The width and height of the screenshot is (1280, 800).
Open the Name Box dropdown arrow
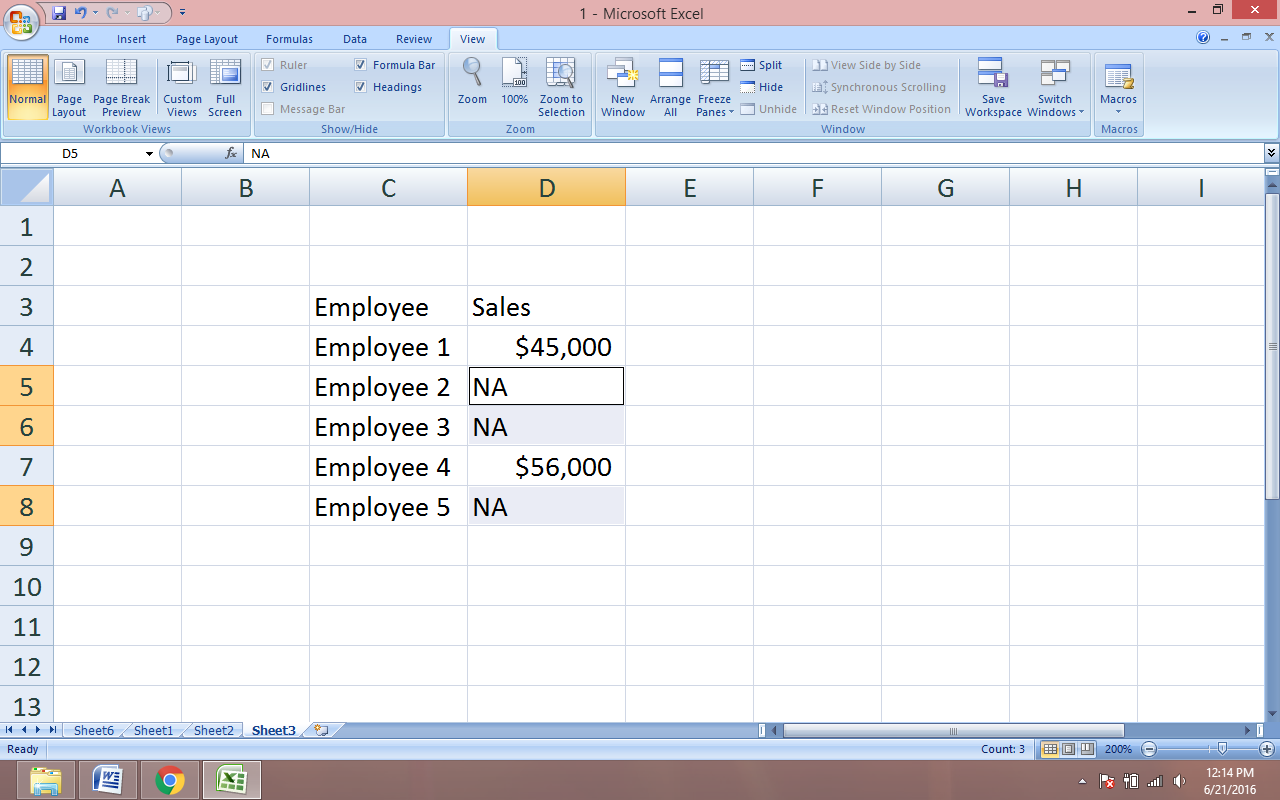coord(149,154)
